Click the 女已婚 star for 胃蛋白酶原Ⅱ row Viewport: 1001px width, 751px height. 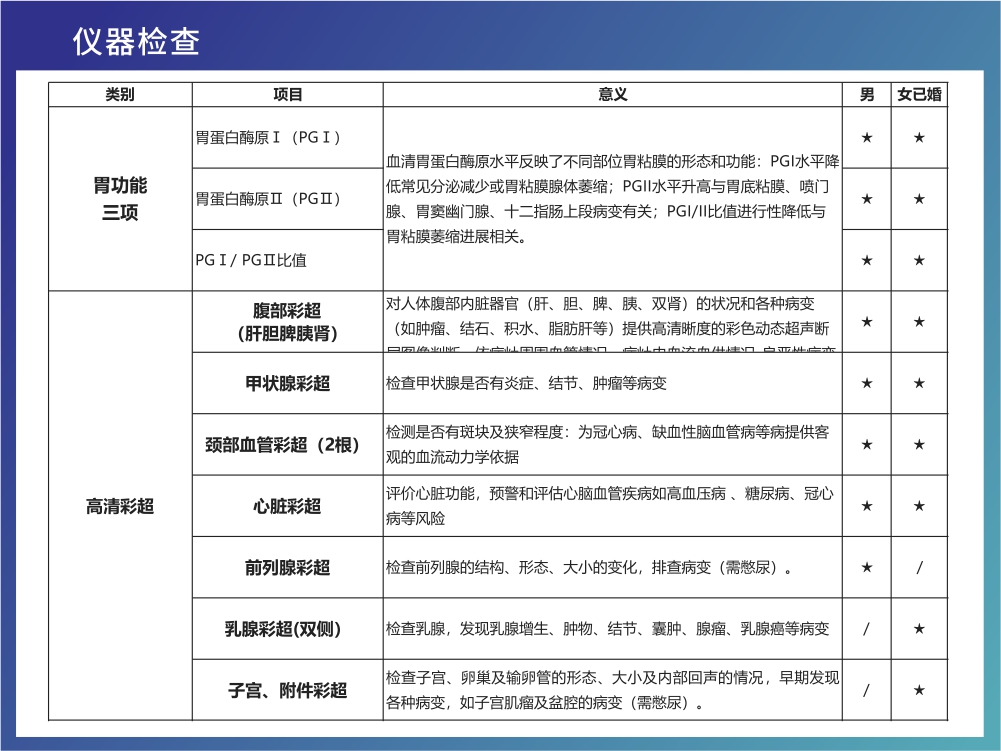(919, 199)
